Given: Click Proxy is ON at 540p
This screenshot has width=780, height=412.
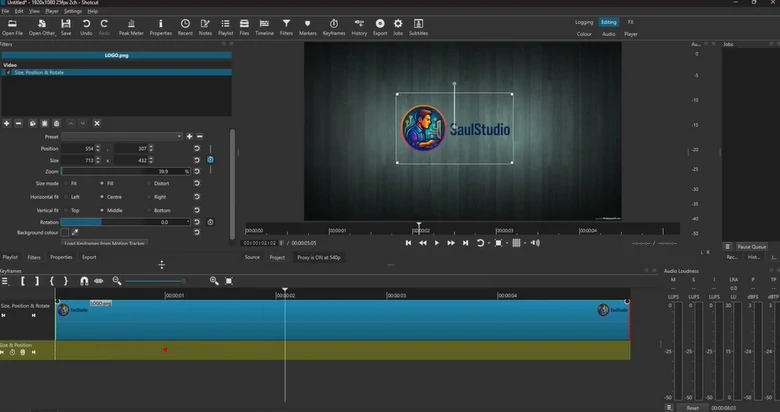Looking at the screenshot, I should click(x=319, y=257).
